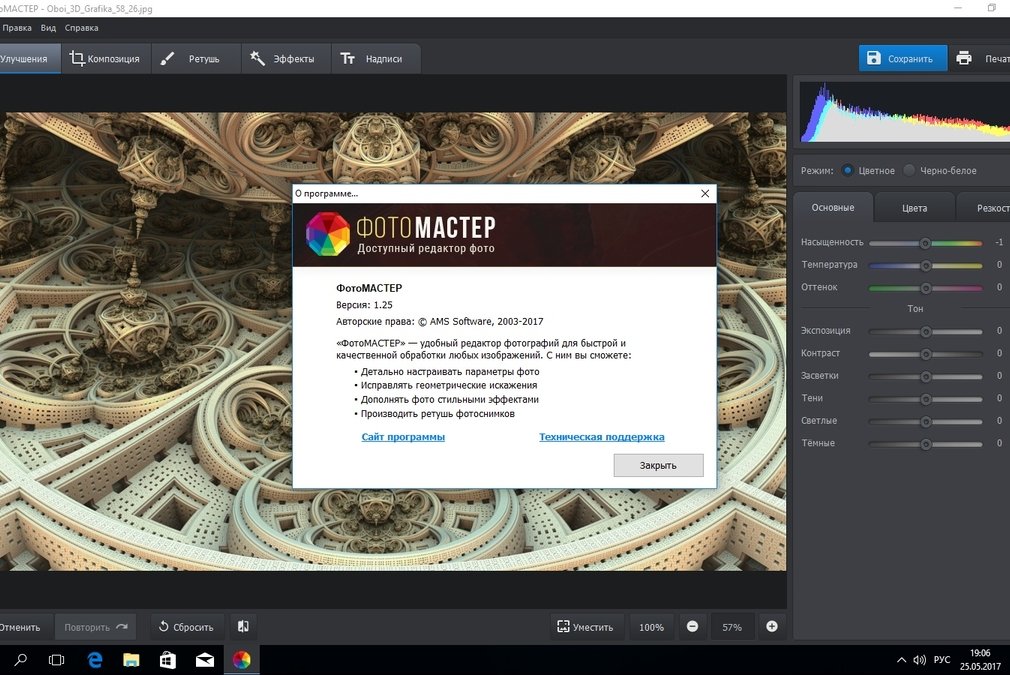Image resolution: width=1010 pixels, height=675 pixels.
Task: Open the Вид menu
Action: pos(48,28)
